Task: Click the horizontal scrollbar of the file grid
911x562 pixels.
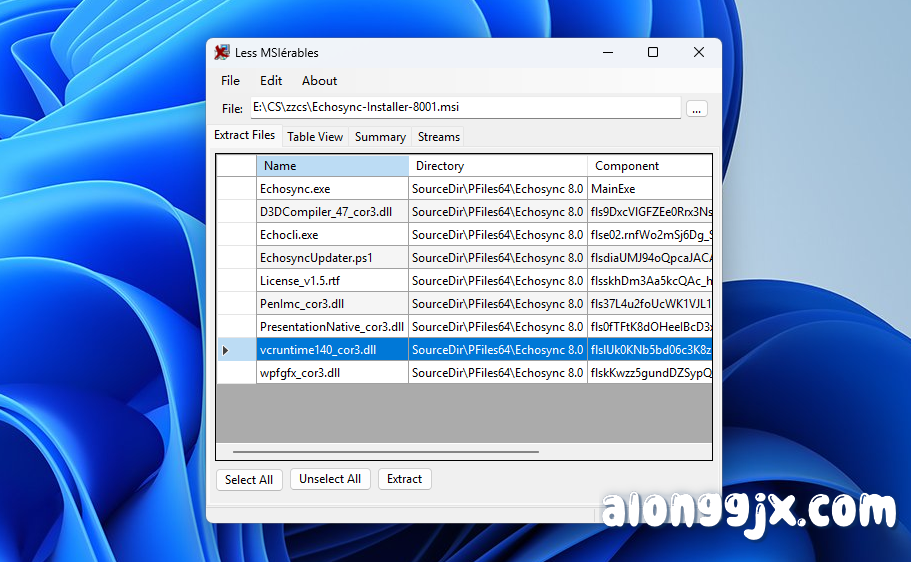Action: pyautogui.click(x=386, y=452)
